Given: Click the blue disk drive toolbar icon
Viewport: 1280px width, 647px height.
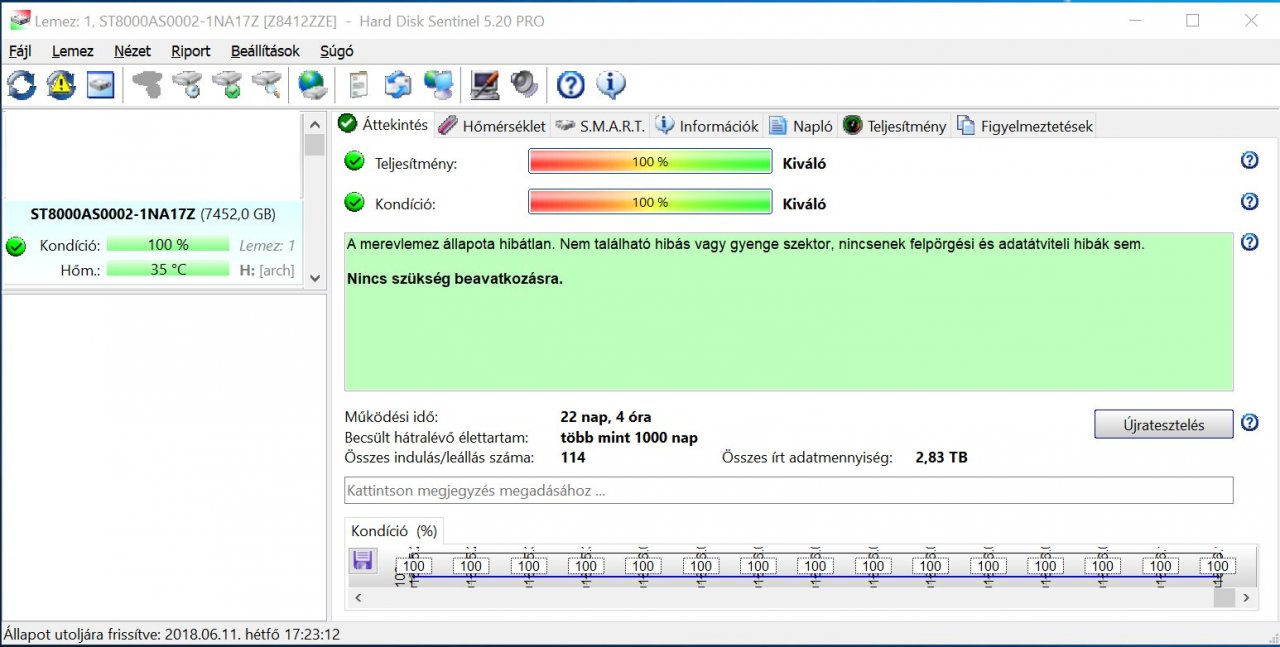Looking at the screenshot, I should (100, 85).
